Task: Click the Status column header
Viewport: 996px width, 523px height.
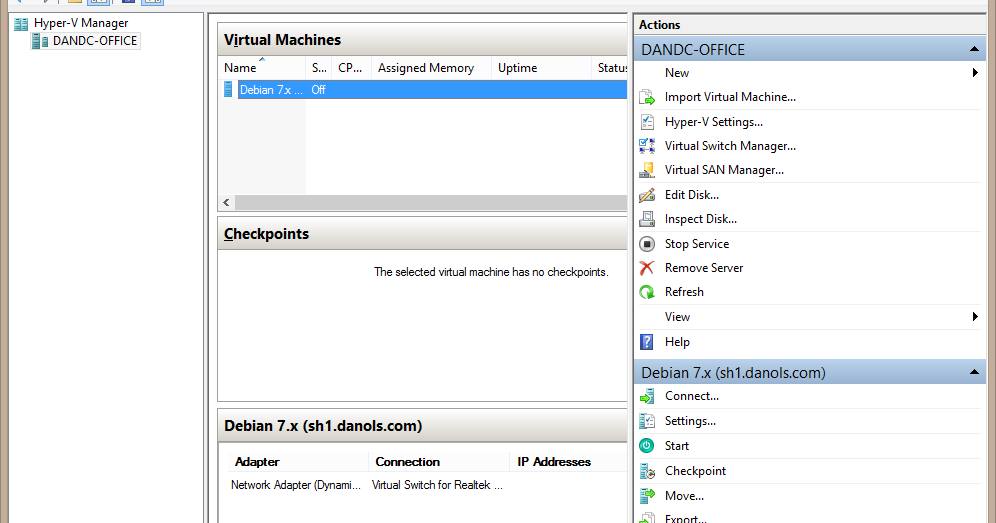Action: [610, 68]
